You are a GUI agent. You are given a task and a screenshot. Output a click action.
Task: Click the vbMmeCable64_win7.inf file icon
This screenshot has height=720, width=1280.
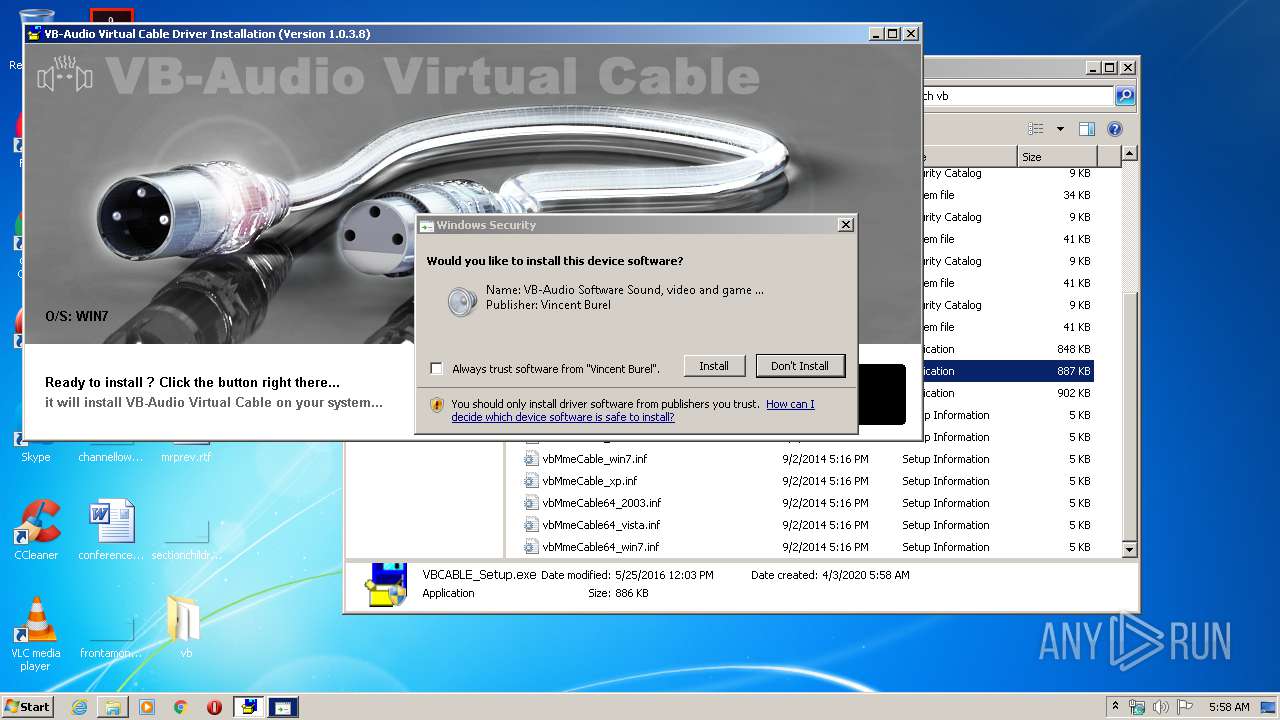coord(532,547)
